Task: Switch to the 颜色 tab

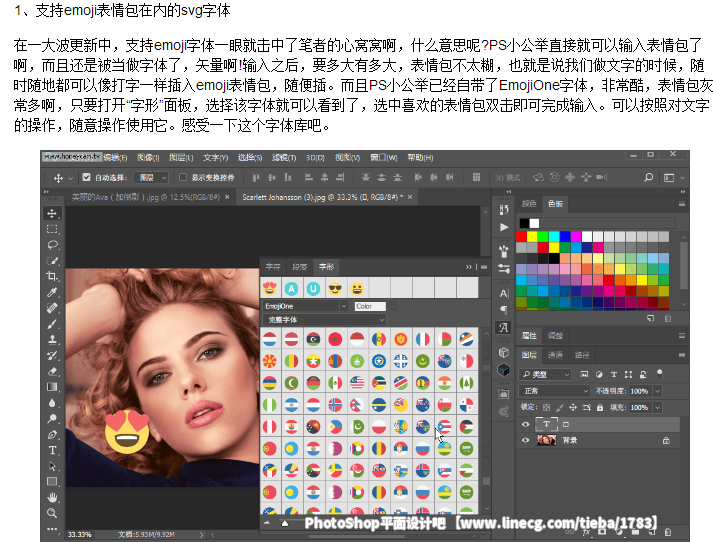Action: pos(529,204)
